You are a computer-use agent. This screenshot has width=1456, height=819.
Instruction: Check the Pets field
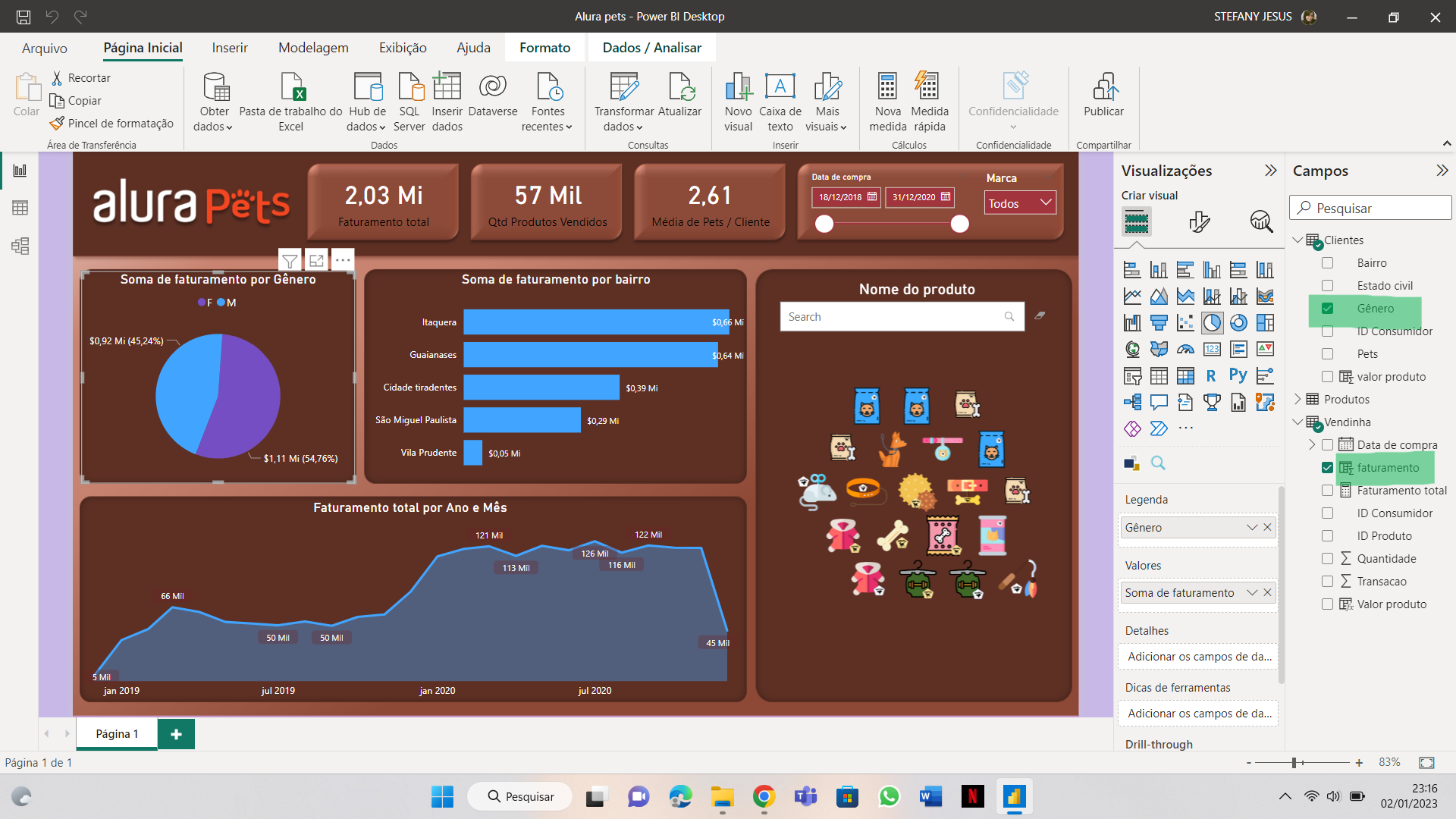(1327, 354)
